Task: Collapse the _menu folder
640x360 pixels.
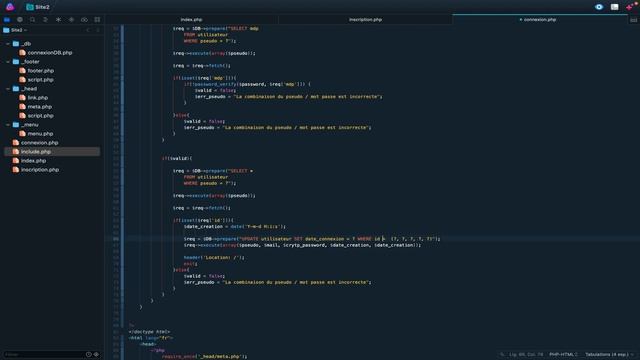Action: [x=8, y=124]
